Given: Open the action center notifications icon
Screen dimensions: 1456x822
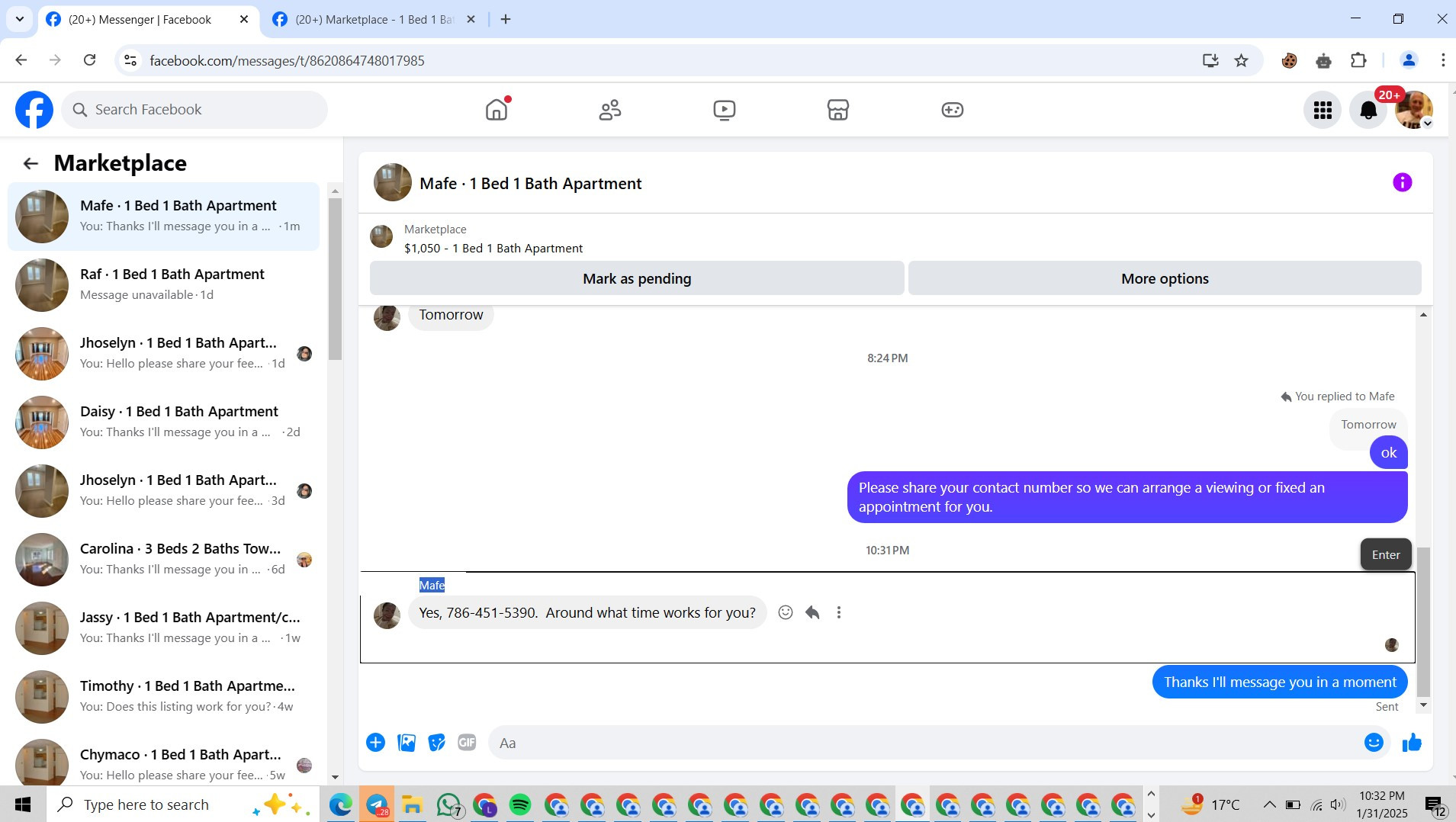Looking at the screenshot, I should tap(1434, 804).
